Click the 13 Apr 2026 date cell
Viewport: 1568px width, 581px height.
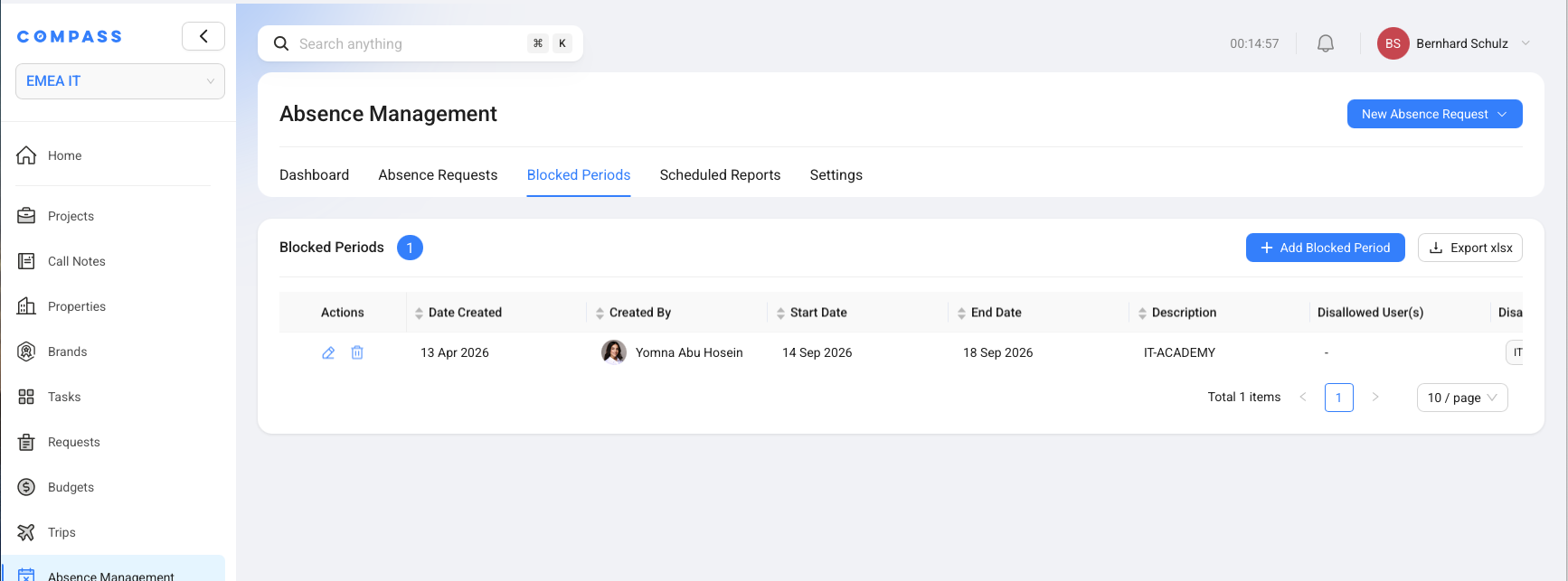click(x=455, y=352)
